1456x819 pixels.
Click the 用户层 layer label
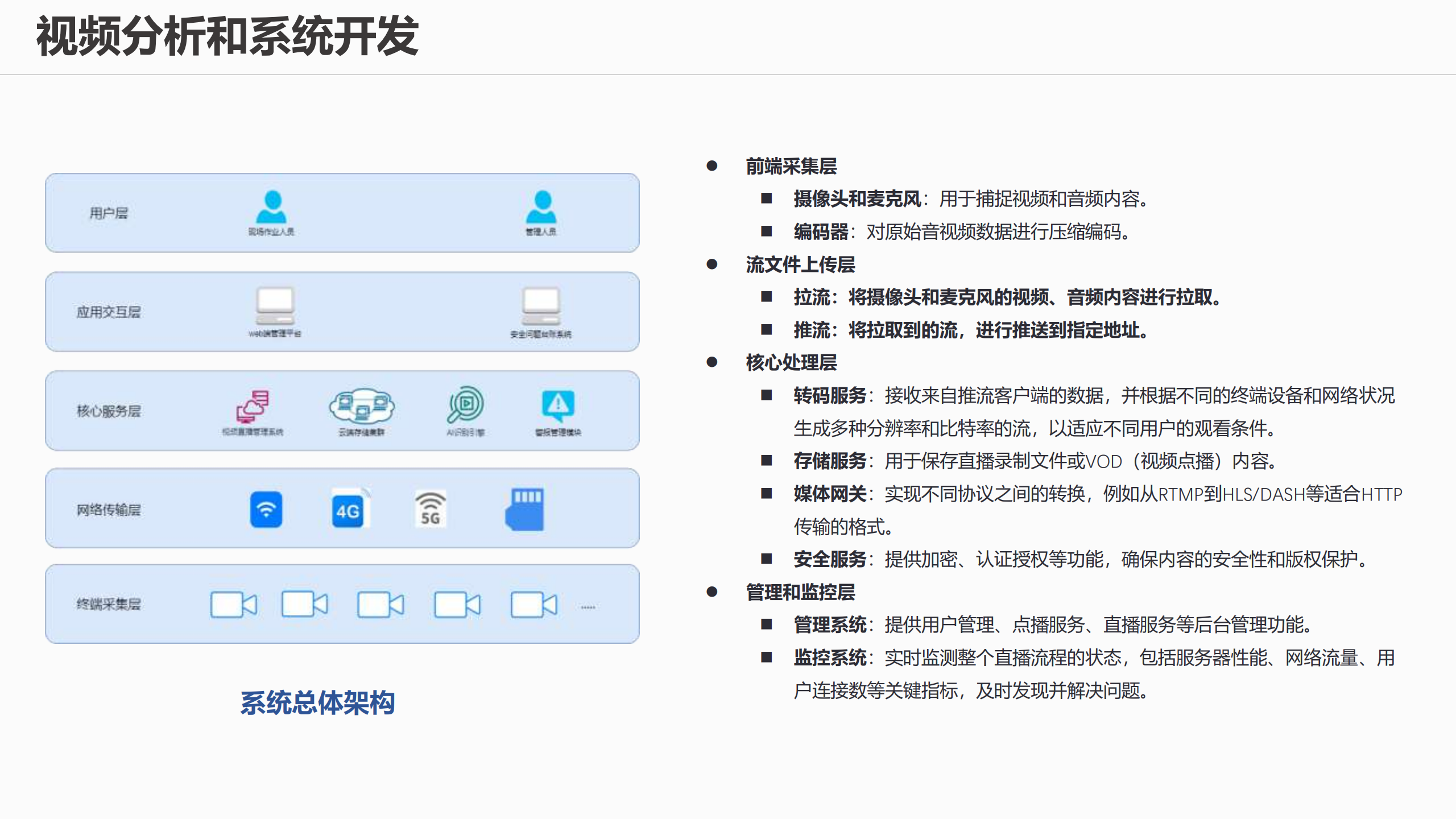(x=109, y=213)
